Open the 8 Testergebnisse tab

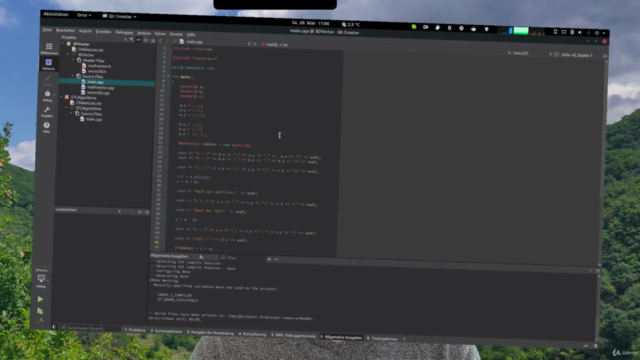point(382,338)
